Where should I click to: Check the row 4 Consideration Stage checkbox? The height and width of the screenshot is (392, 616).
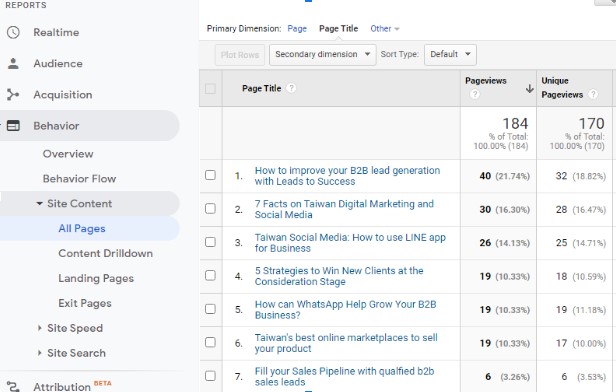tap(210, 275)
